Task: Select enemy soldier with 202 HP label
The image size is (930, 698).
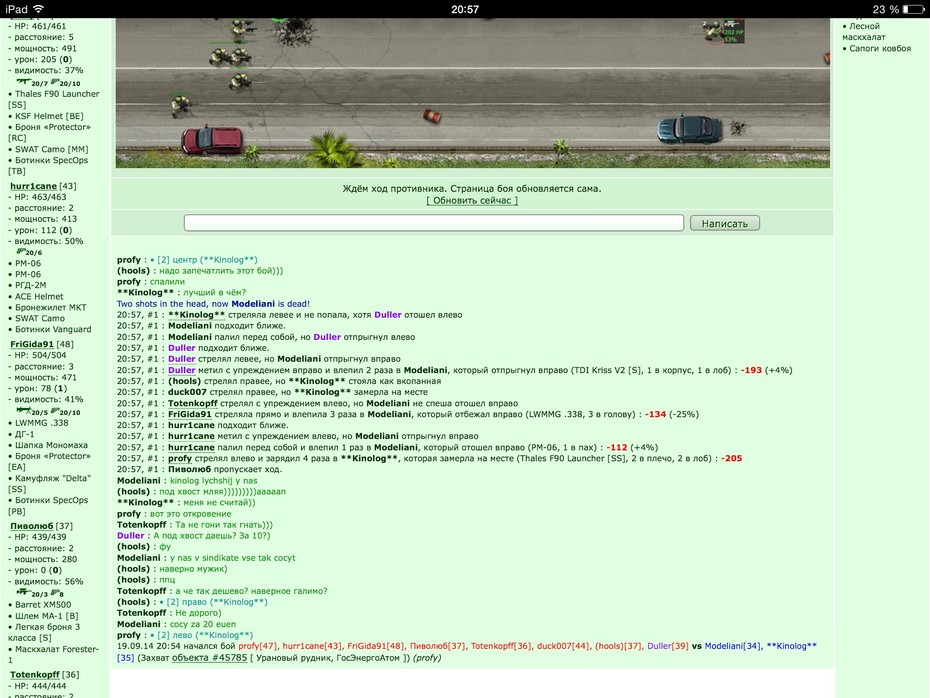Action: (715, 31)
